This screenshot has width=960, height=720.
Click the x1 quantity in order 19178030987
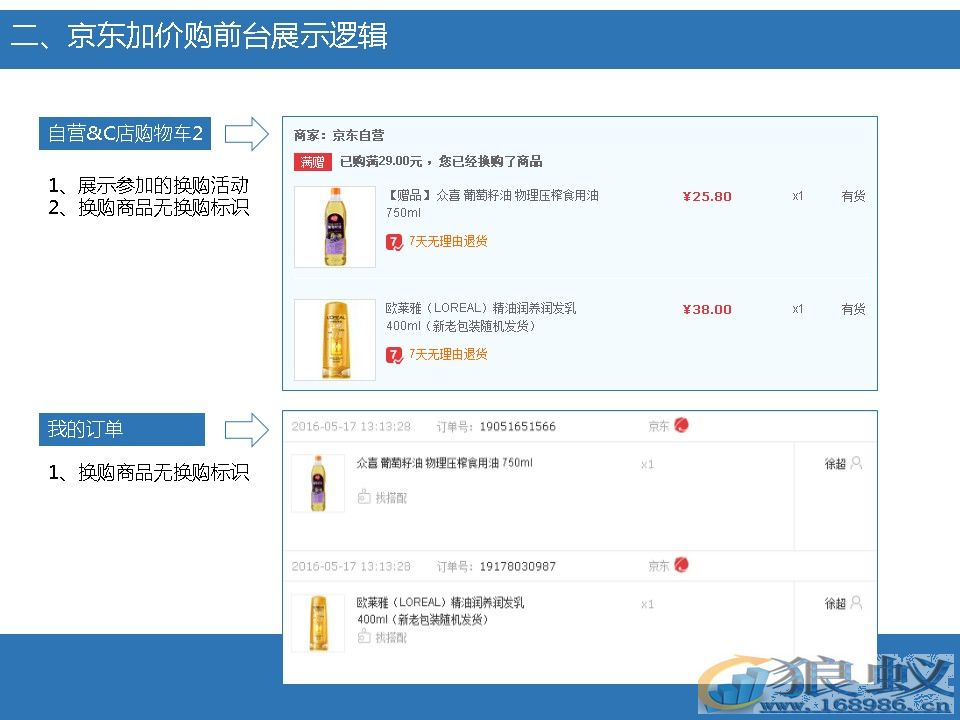point(647,605)
